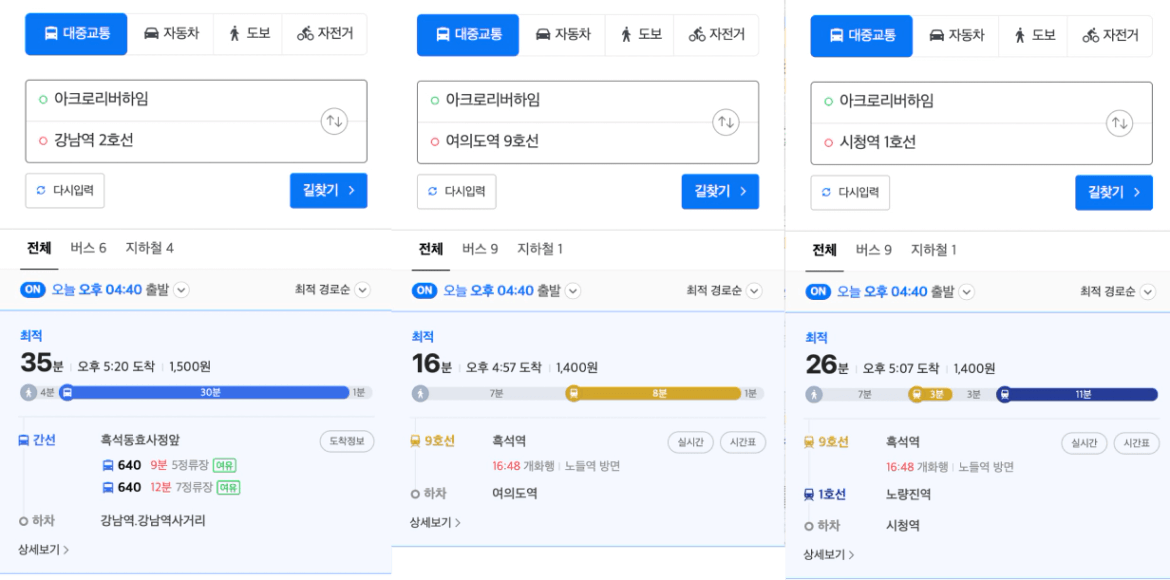Click the 도착정보 button for 흑석동효사정앞
The height and width of the screenshot is (580, 1170).
[347, 440]
